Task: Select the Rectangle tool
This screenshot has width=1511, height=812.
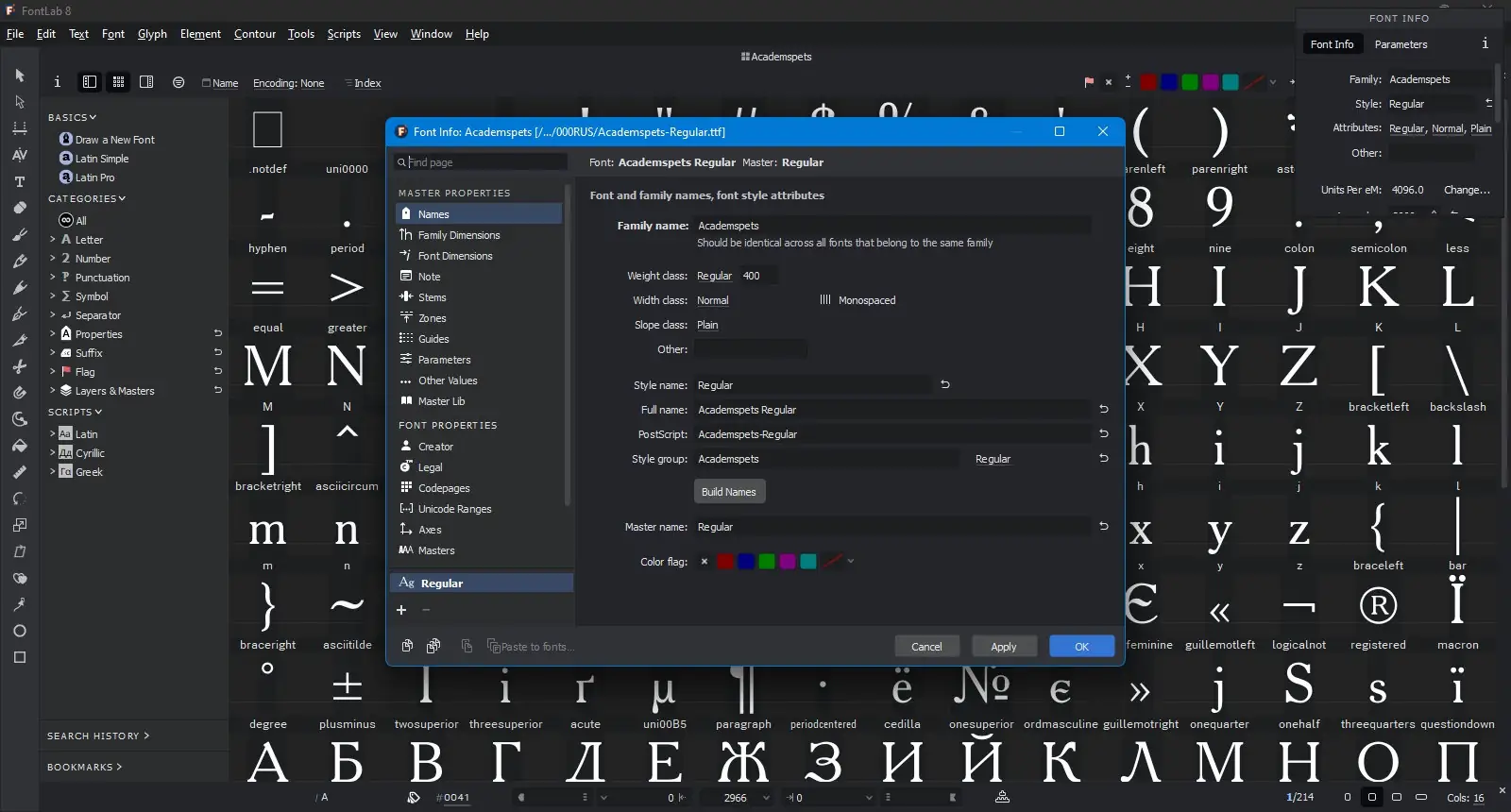Action: pyautogui.click(x=20, y=657)
